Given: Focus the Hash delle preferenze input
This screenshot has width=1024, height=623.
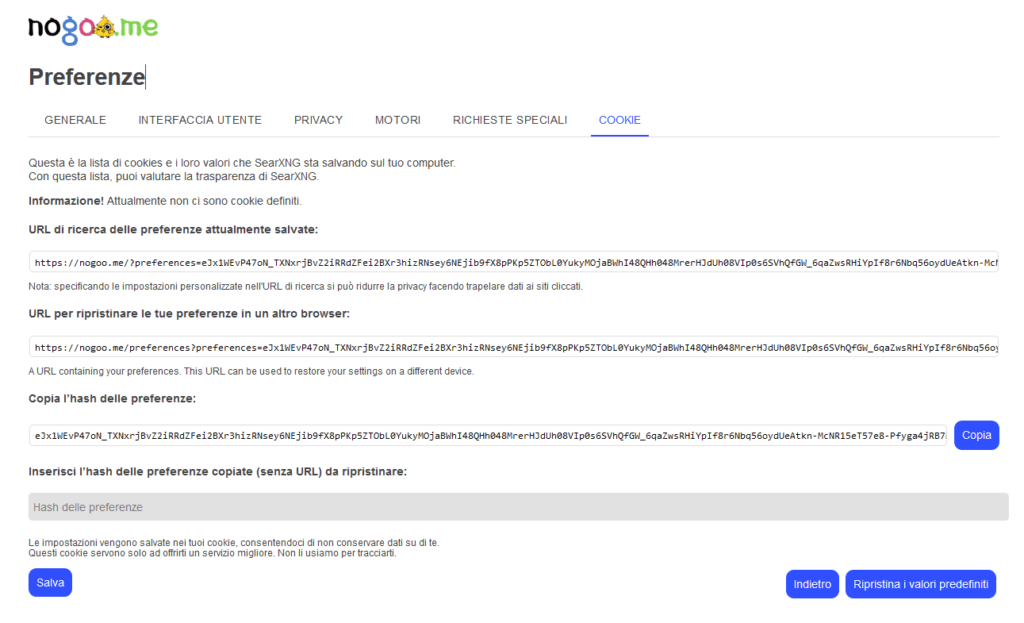Looking at the screenshot, I should (519, 507).
